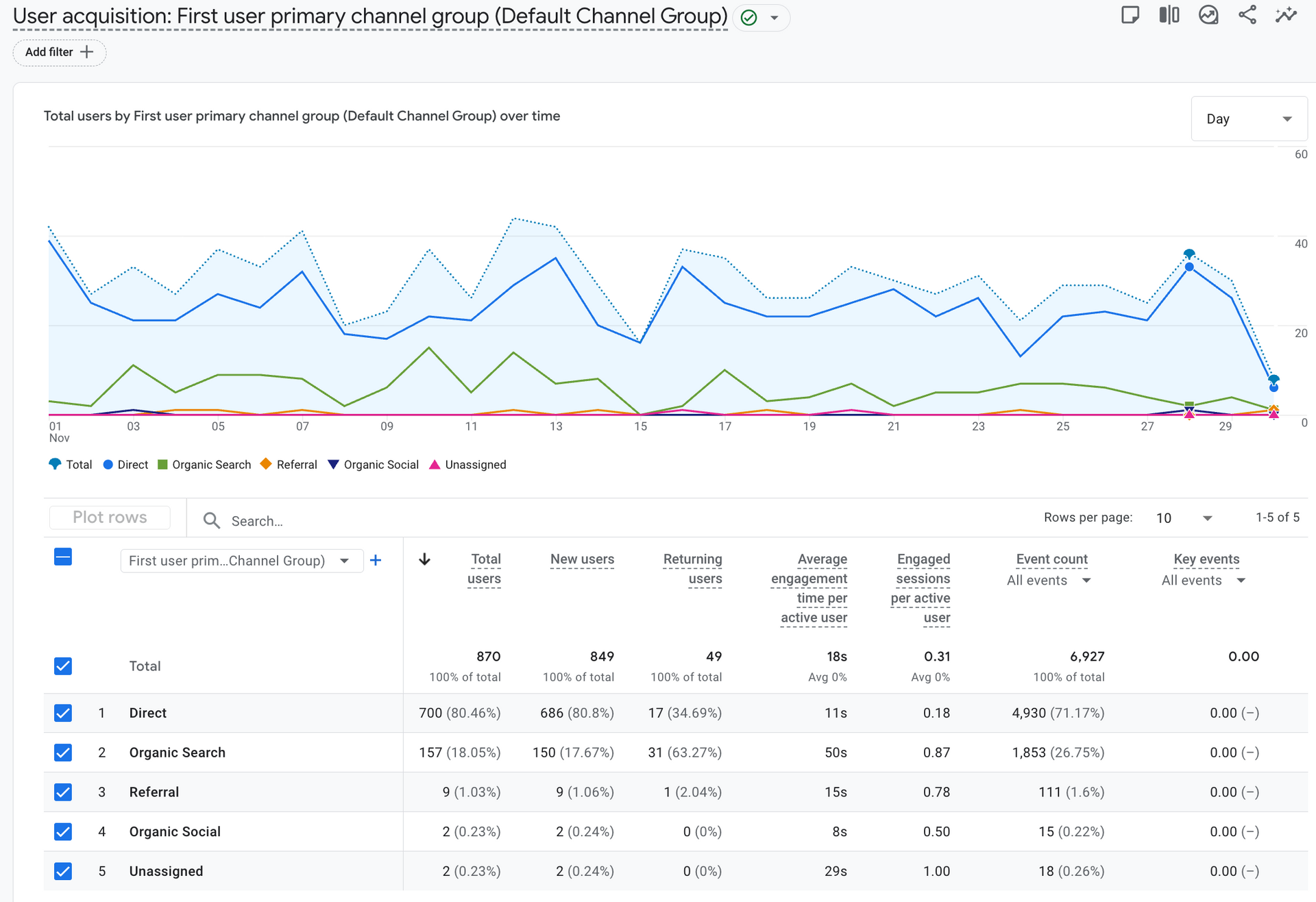This screenshot has height=902, width=1316.
Task: Open the Insights chart icon
Action: [1208, 15]
